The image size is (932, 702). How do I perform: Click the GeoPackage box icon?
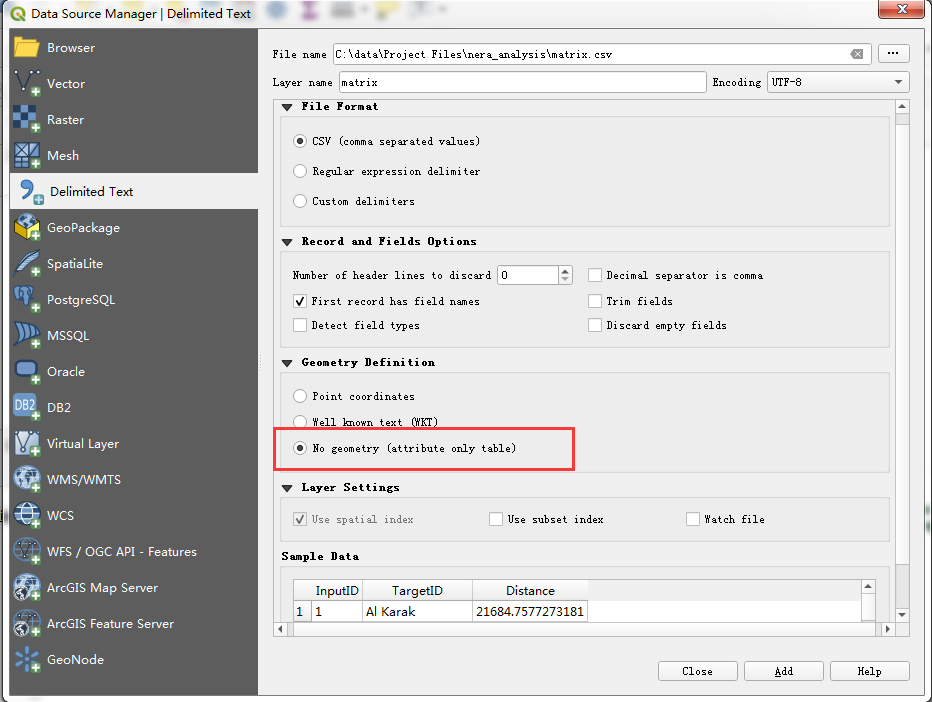[x=26, y=227]
